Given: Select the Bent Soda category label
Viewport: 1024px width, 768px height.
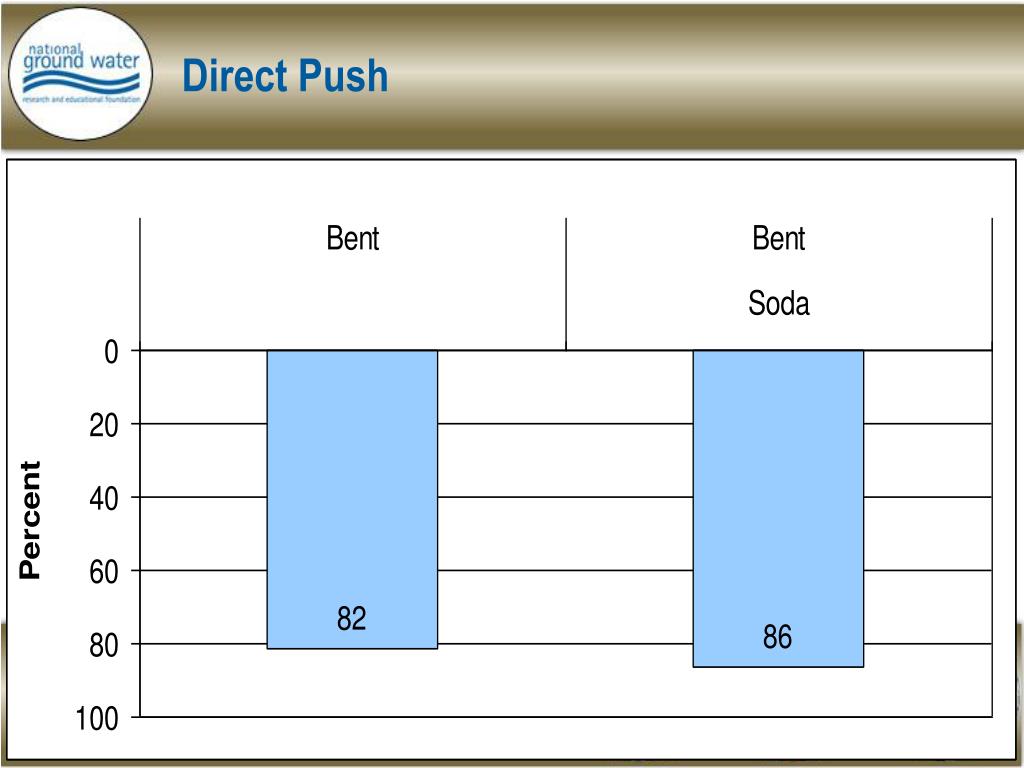Looking at the screenshot, I should pyautogui.click(x=778, y=270).
